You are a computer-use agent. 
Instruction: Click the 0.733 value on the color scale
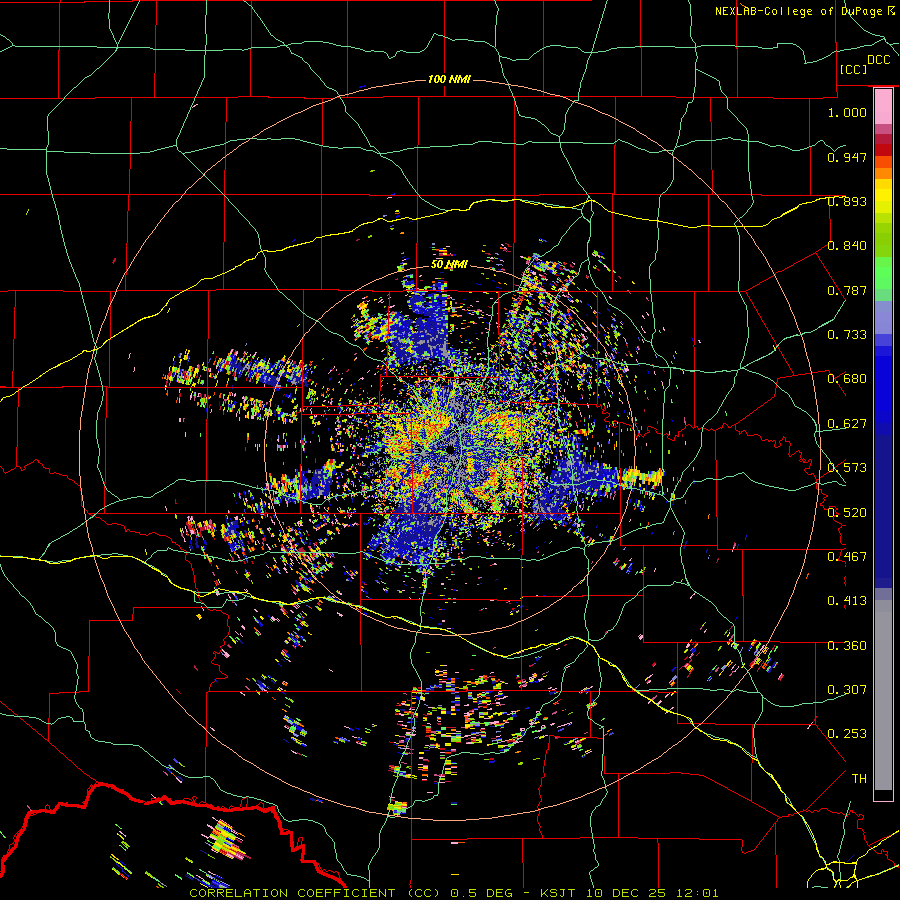pos(847,335)
